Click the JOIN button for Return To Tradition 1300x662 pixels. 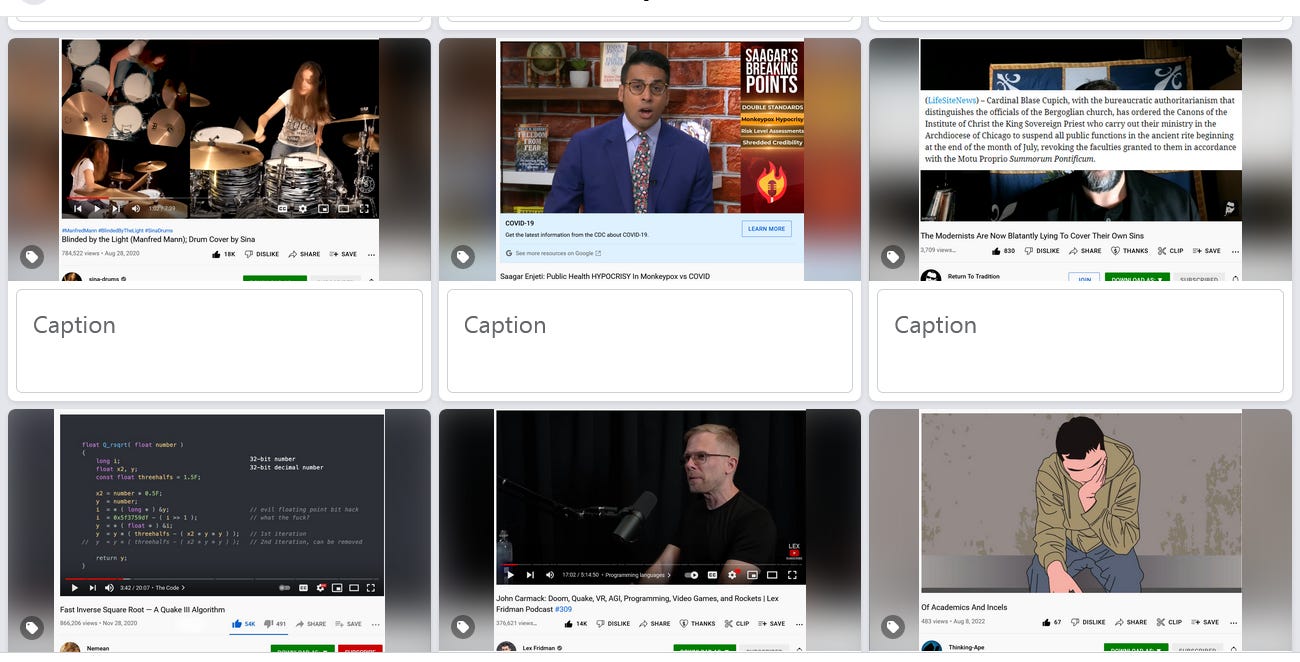1084,279
